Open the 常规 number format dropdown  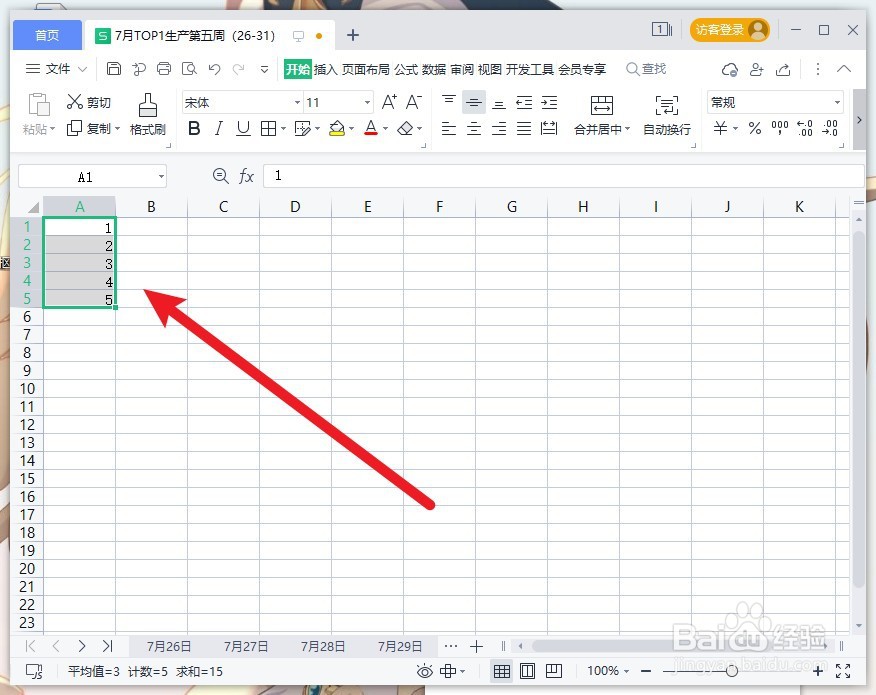[837, 101]
